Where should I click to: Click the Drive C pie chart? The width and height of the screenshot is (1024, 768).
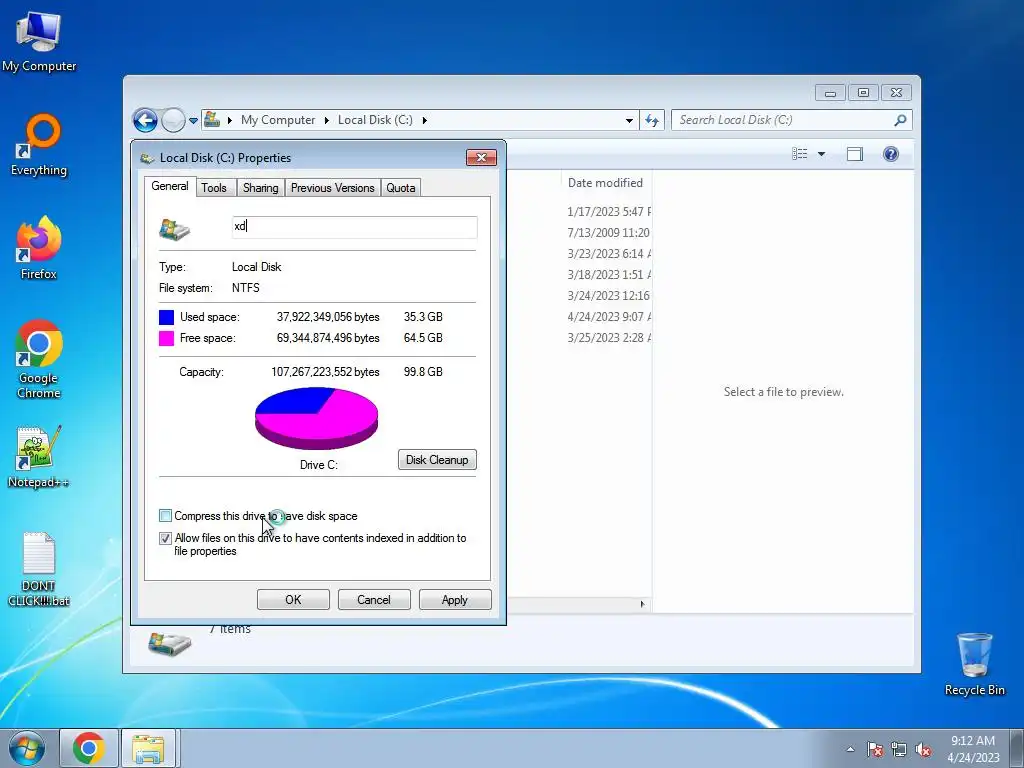pyautogui.click(x=316, y=418)
